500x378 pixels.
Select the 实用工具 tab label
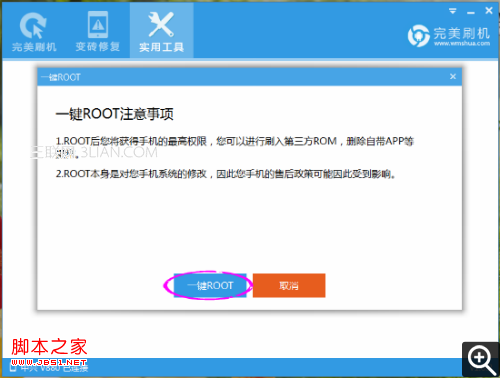click(161, 47)
